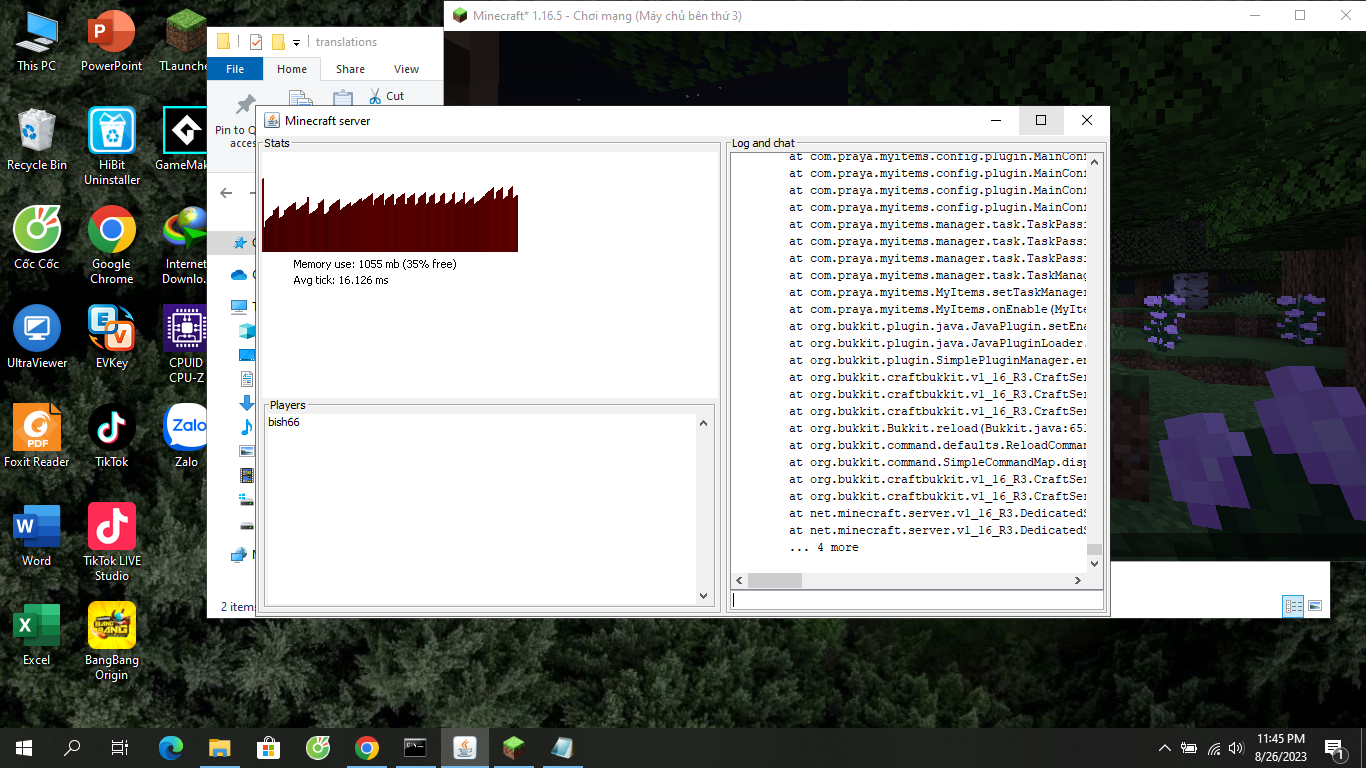The height and width of the screenshot is (768, 1366).
Task: Open the Windows Start menu
Action: (24, 747)
